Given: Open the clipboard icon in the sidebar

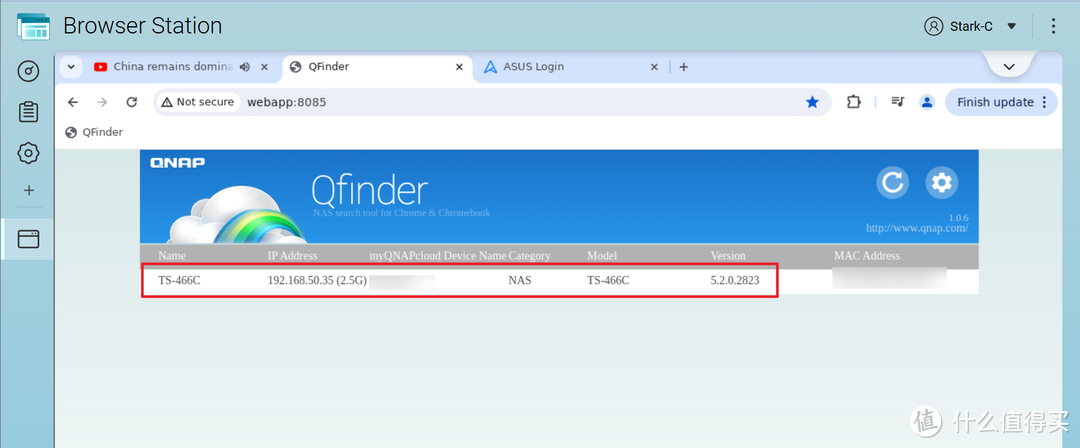Looking at the screenshot, I should pos(28,112).
